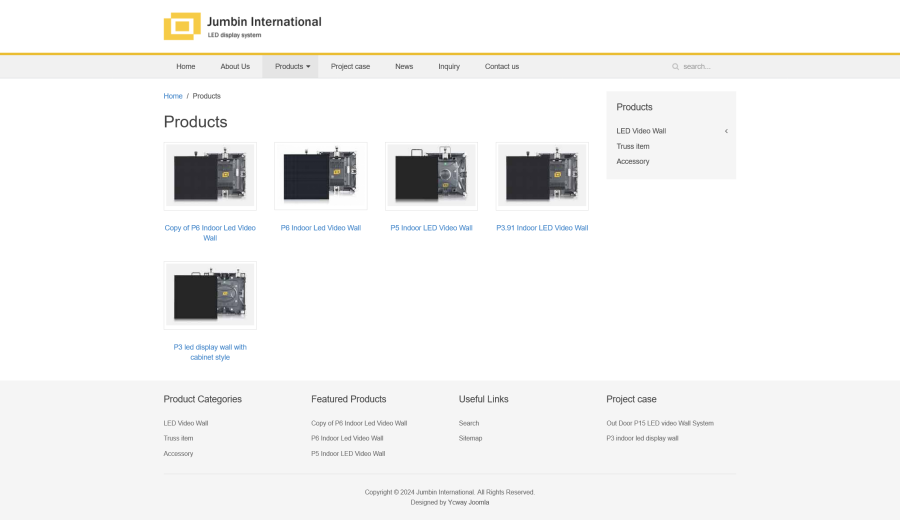
Task: Go to the About Us menu item
Action: coord(235,67)
